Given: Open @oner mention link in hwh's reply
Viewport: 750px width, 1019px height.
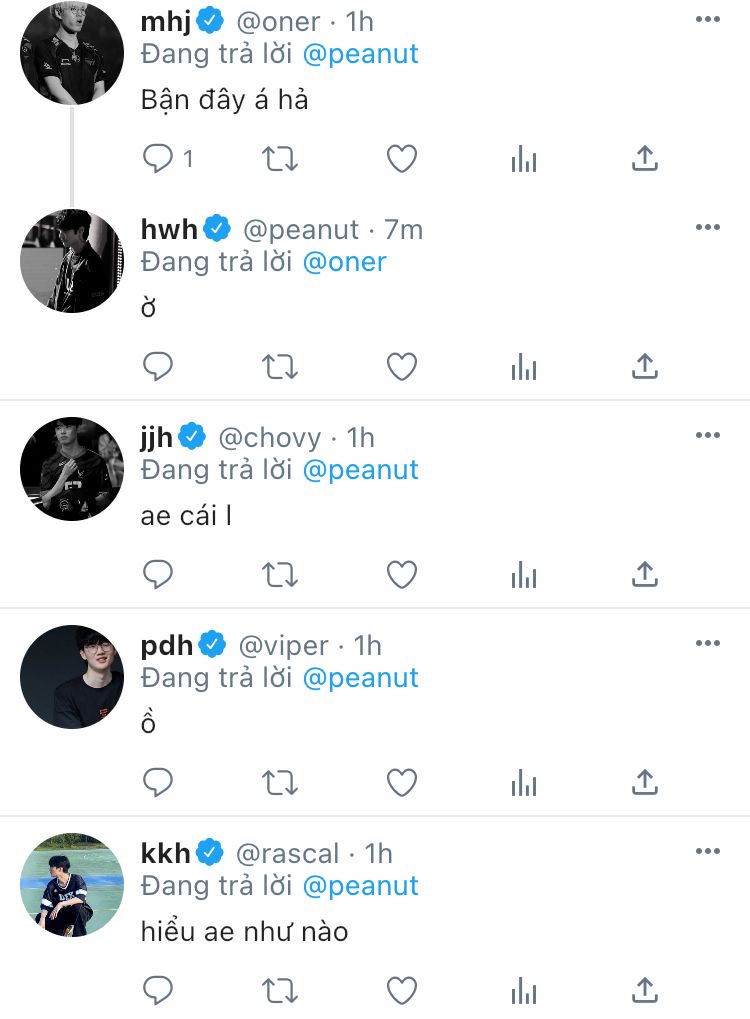Looking at the screenshot, I should [344, 262].
